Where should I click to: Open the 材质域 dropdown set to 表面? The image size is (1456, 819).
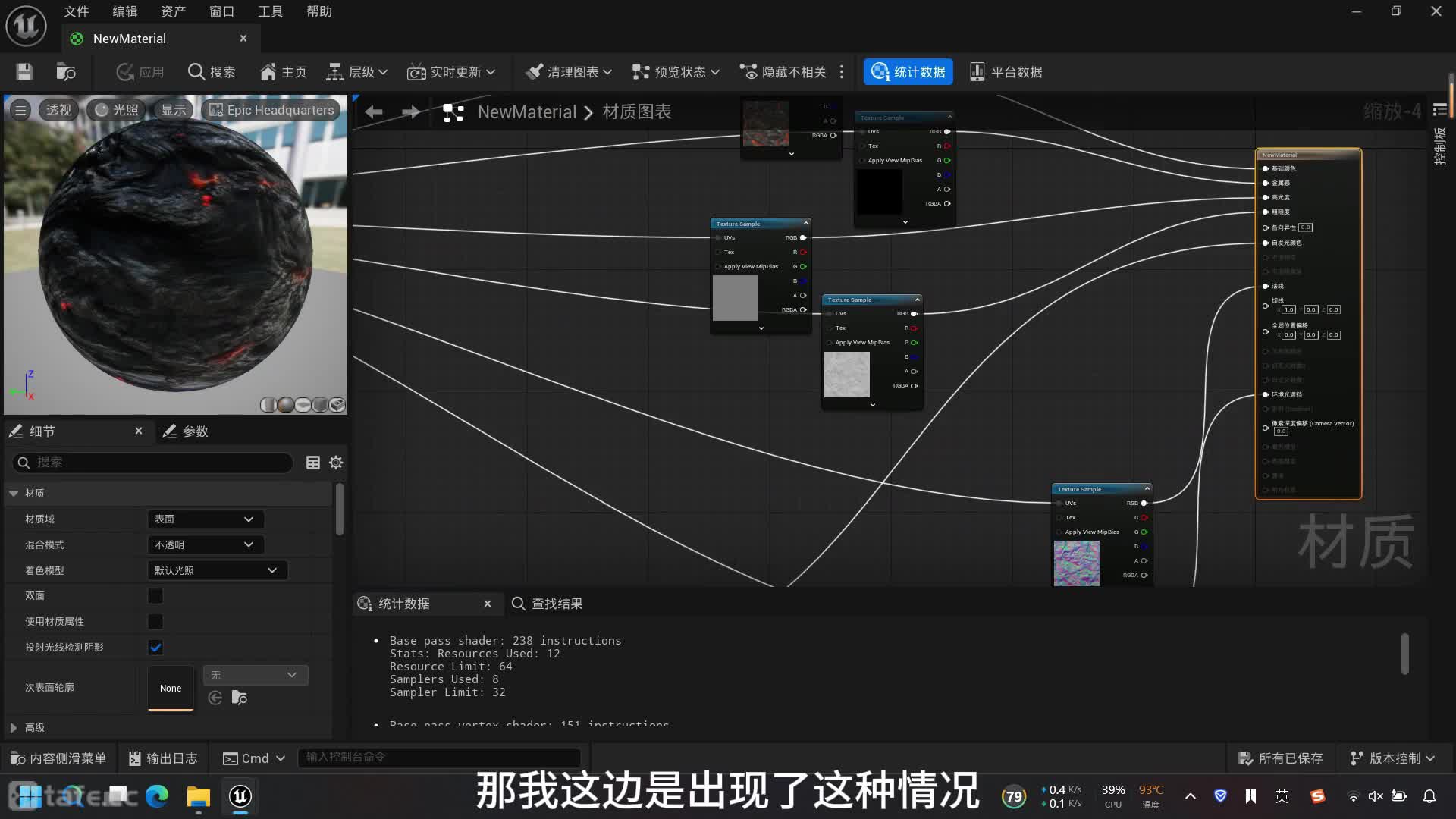[x=206, y=519]
